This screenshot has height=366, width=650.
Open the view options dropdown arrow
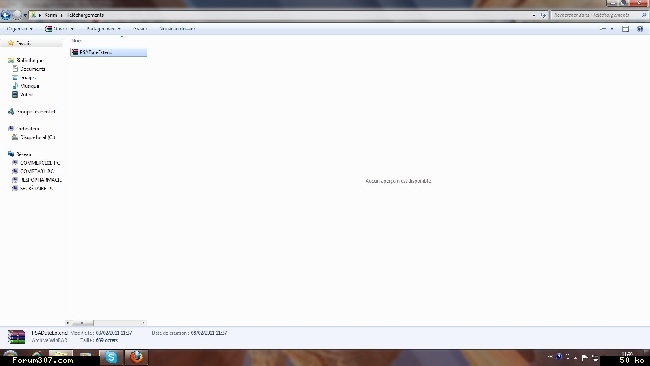(612, 29)
